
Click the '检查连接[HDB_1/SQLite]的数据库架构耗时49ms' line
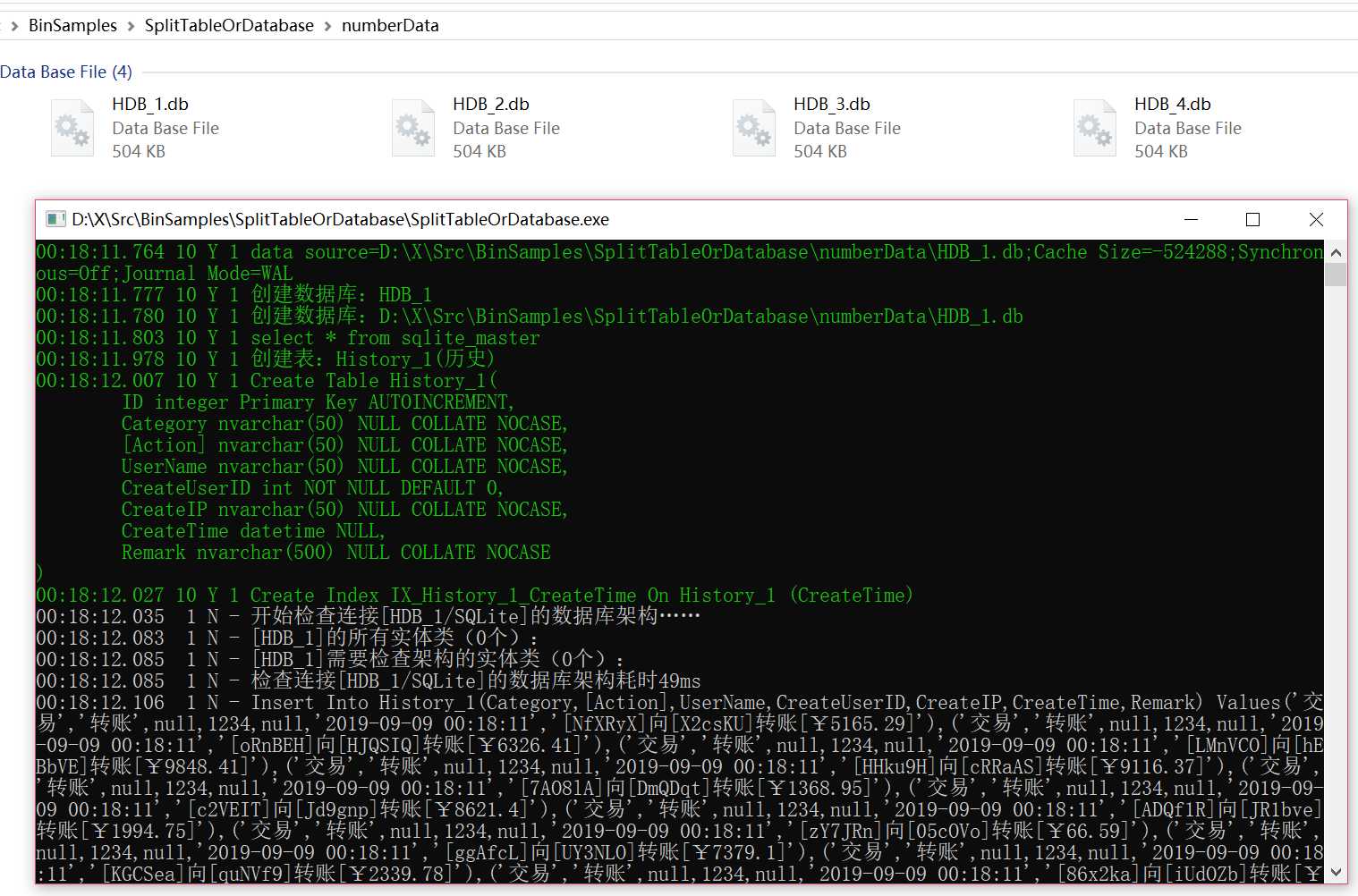(369, 681)
